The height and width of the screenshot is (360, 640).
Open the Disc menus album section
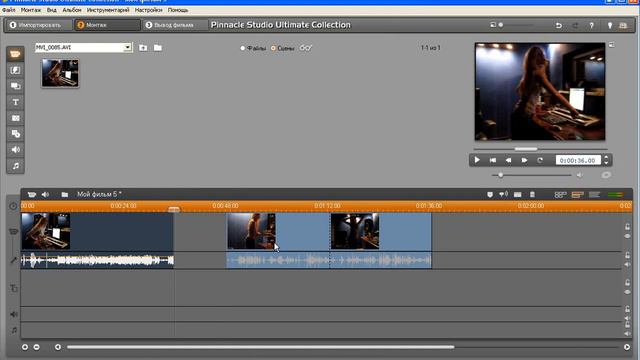coord(15,134)
